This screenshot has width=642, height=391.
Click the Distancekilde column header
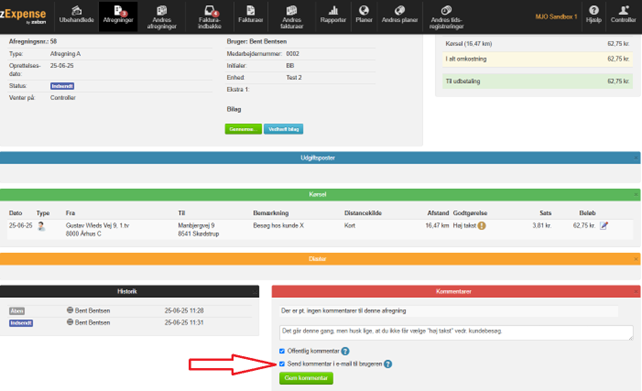(363, 213)
